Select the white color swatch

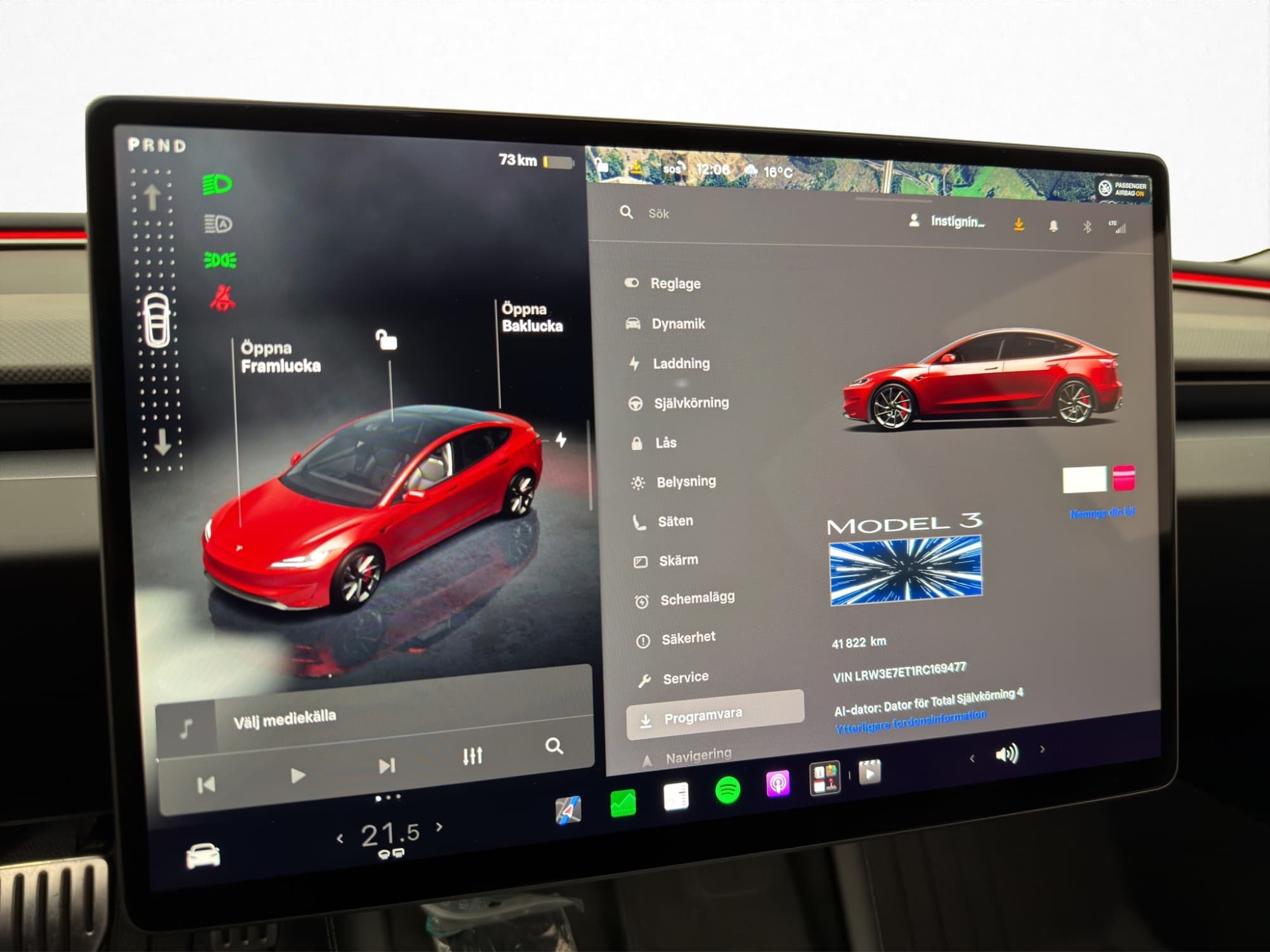[1085, 479]
